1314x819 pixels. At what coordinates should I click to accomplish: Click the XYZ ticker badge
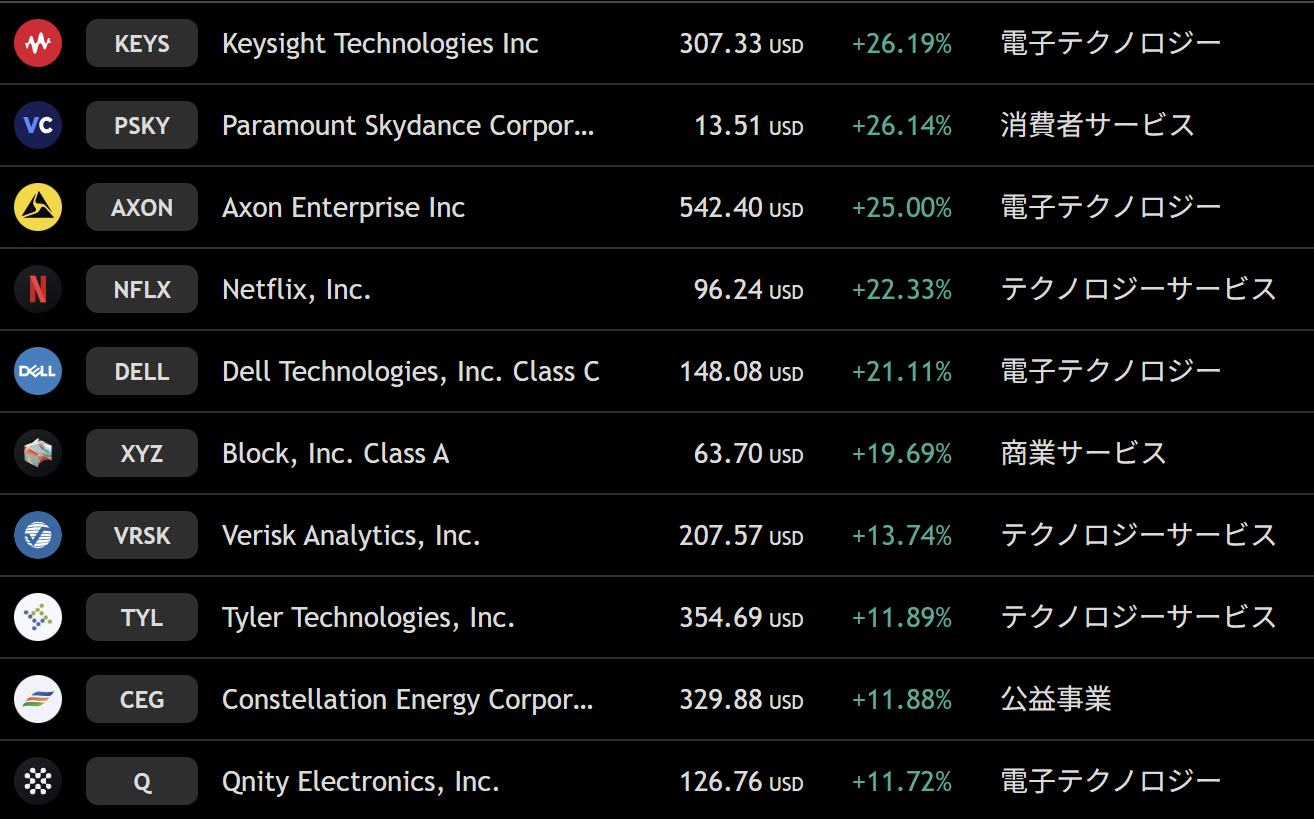click(142, 454)
